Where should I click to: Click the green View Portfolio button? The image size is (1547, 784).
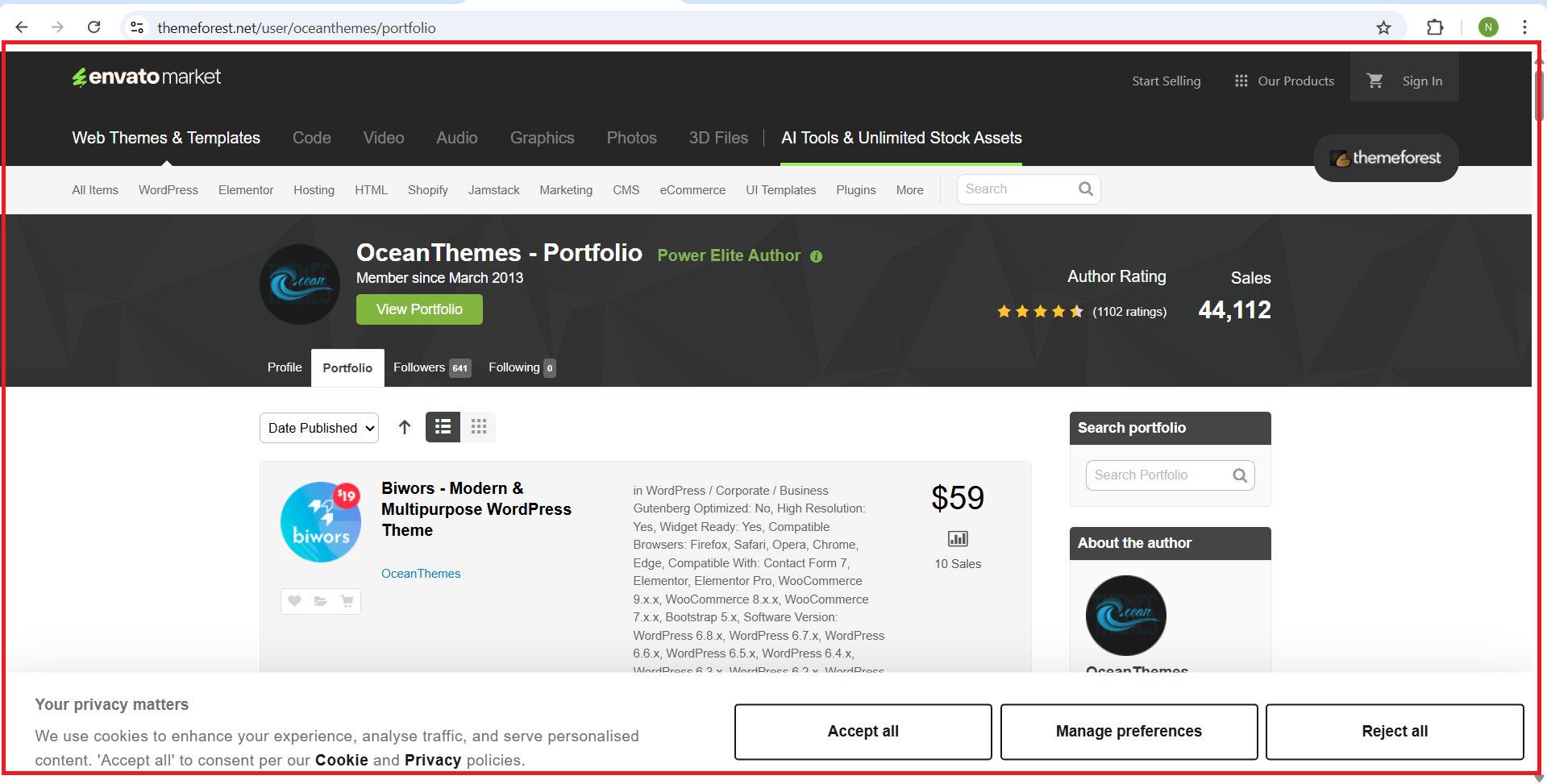[419, 309]
